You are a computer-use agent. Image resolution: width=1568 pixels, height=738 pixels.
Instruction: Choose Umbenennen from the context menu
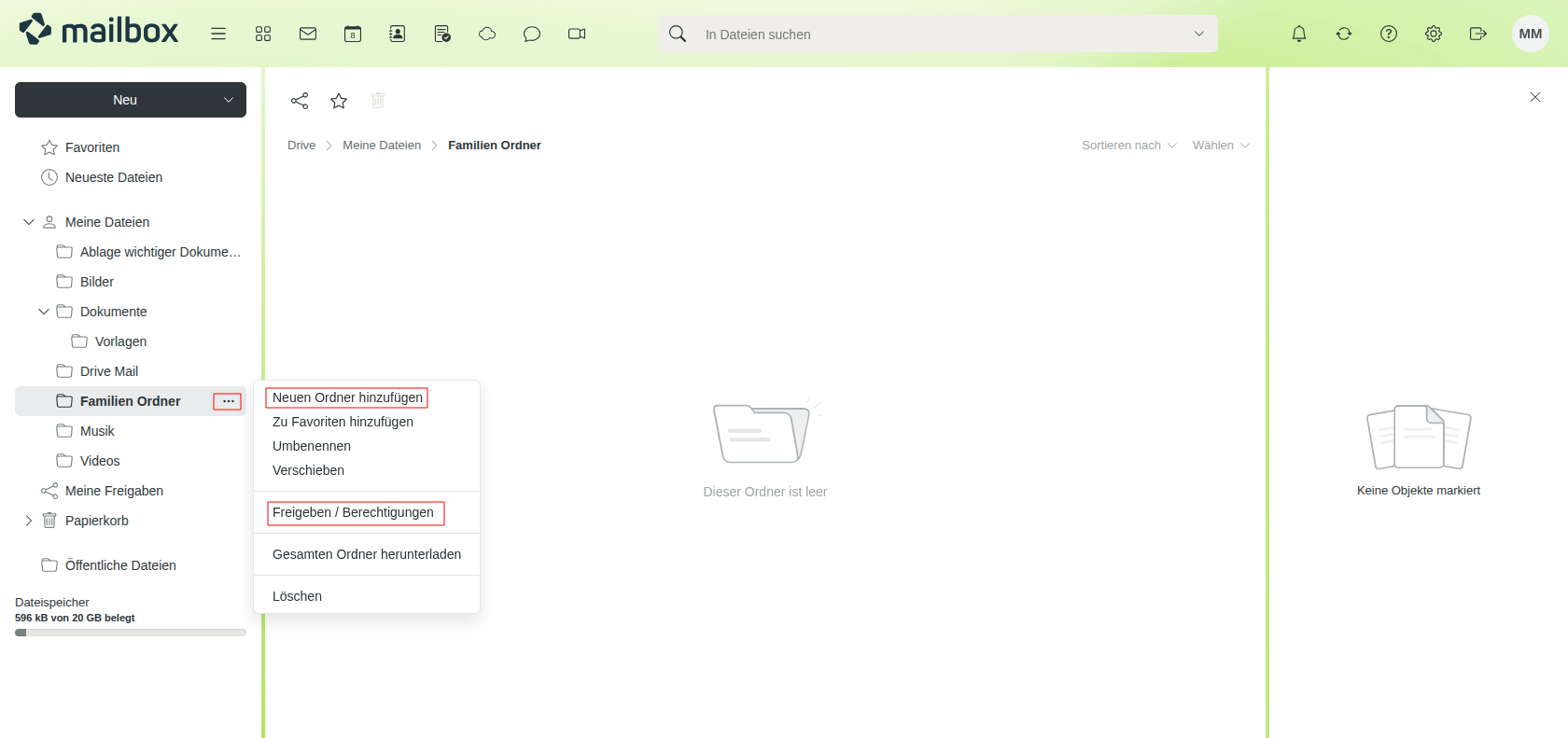[x=312, y=446]
